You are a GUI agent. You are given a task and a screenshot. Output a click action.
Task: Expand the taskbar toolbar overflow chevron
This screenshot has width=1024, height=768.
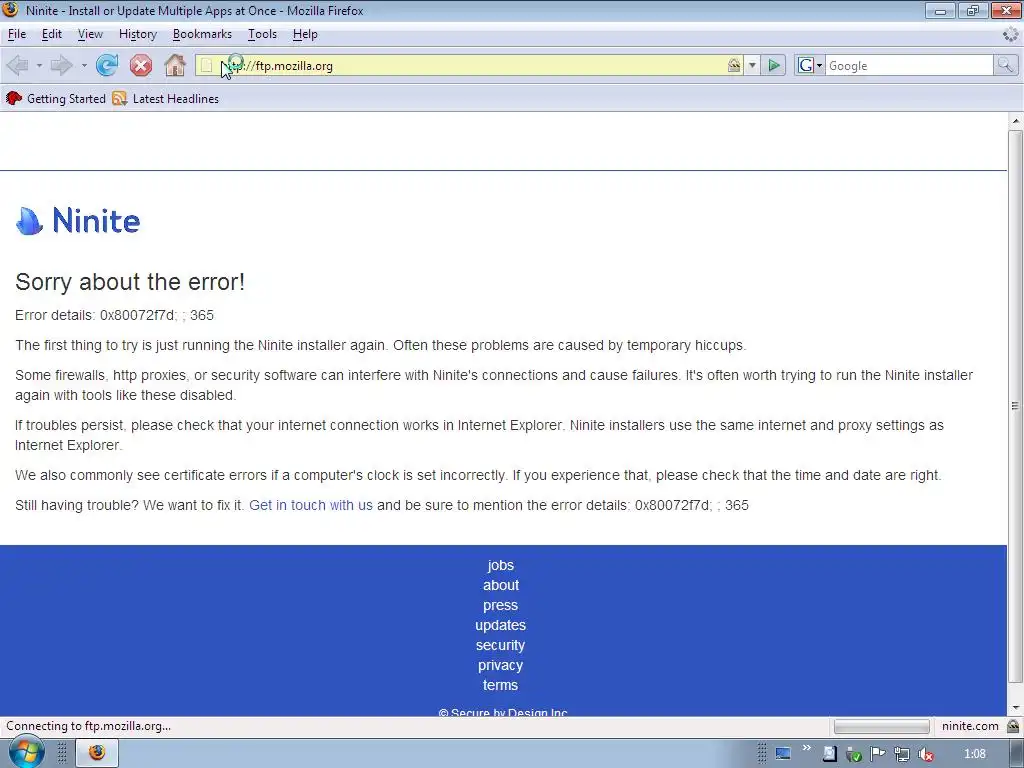[x=806, y=748]
